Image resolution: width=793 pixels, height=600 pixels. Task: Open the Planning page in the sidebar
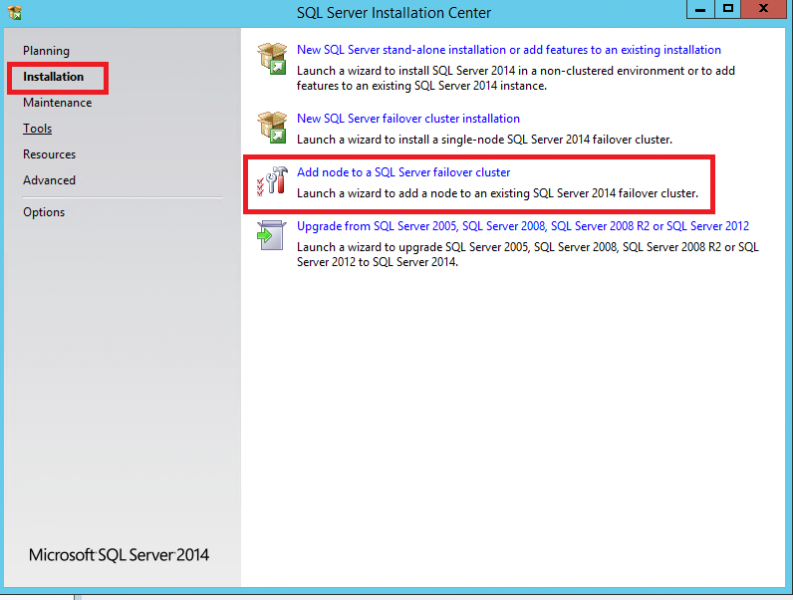46,51
